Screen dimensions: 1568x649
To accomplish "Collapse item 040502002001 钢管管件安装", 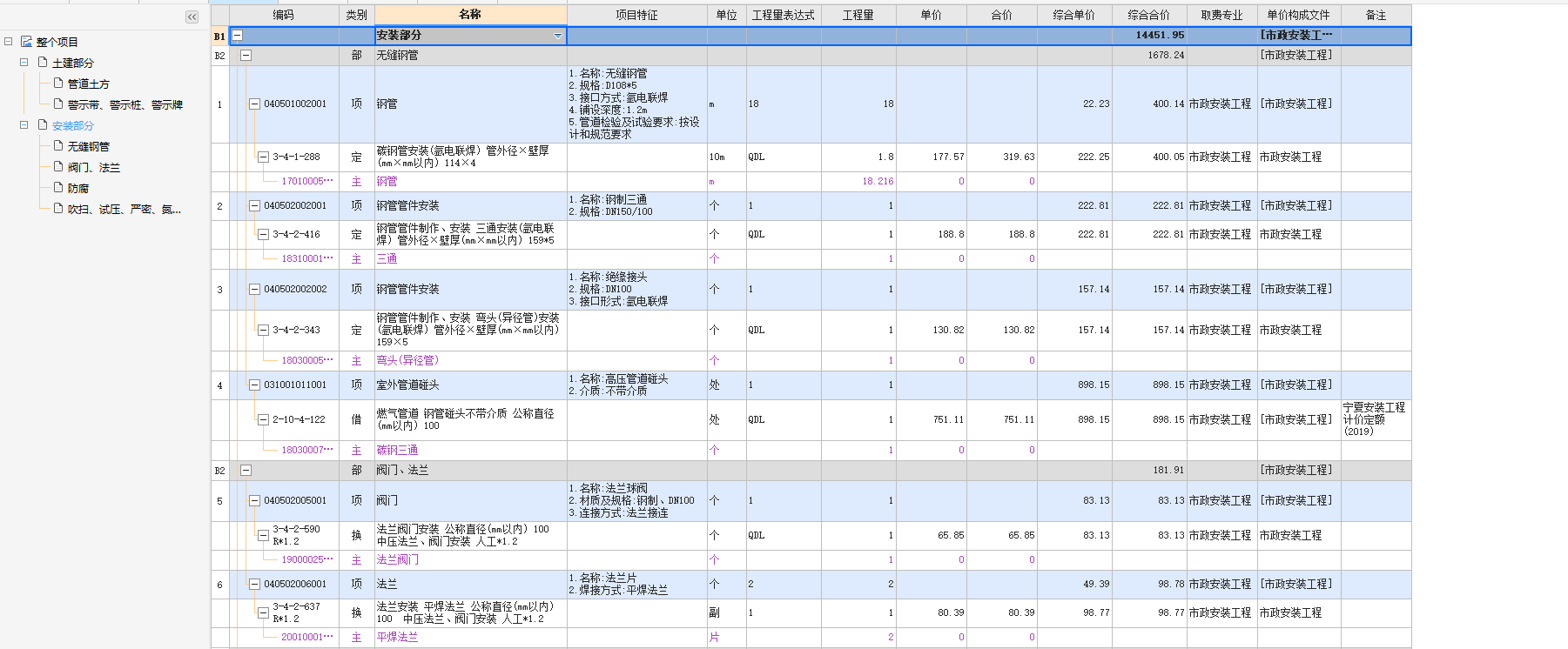I will click(254, 206).
